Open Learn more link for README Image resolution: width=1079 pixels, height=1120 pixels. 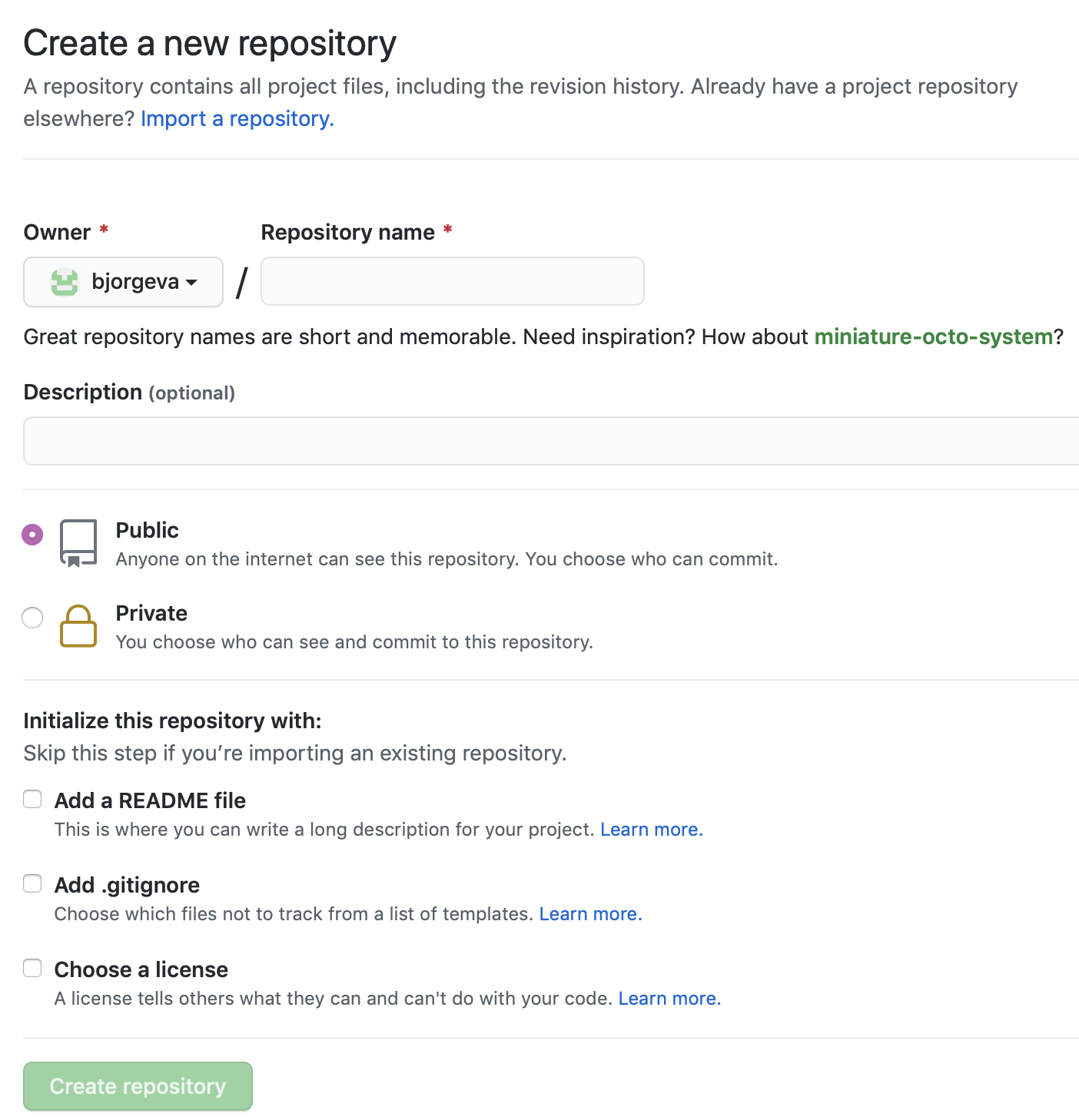click(652, 830)
